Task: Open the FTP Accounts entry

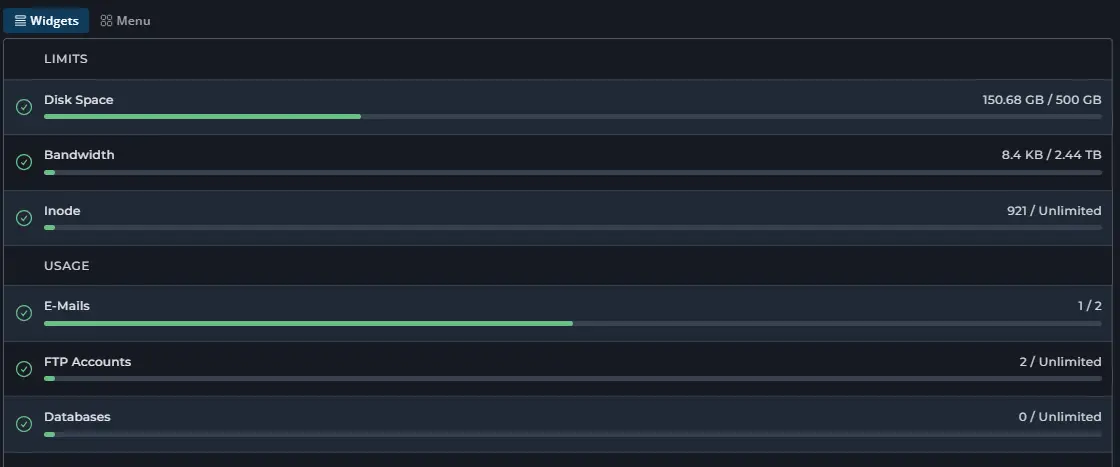Action: tap(87, 362)
